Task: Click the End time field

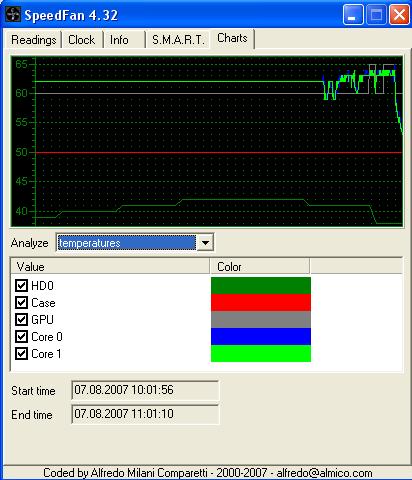Action: tap(145, 414)
